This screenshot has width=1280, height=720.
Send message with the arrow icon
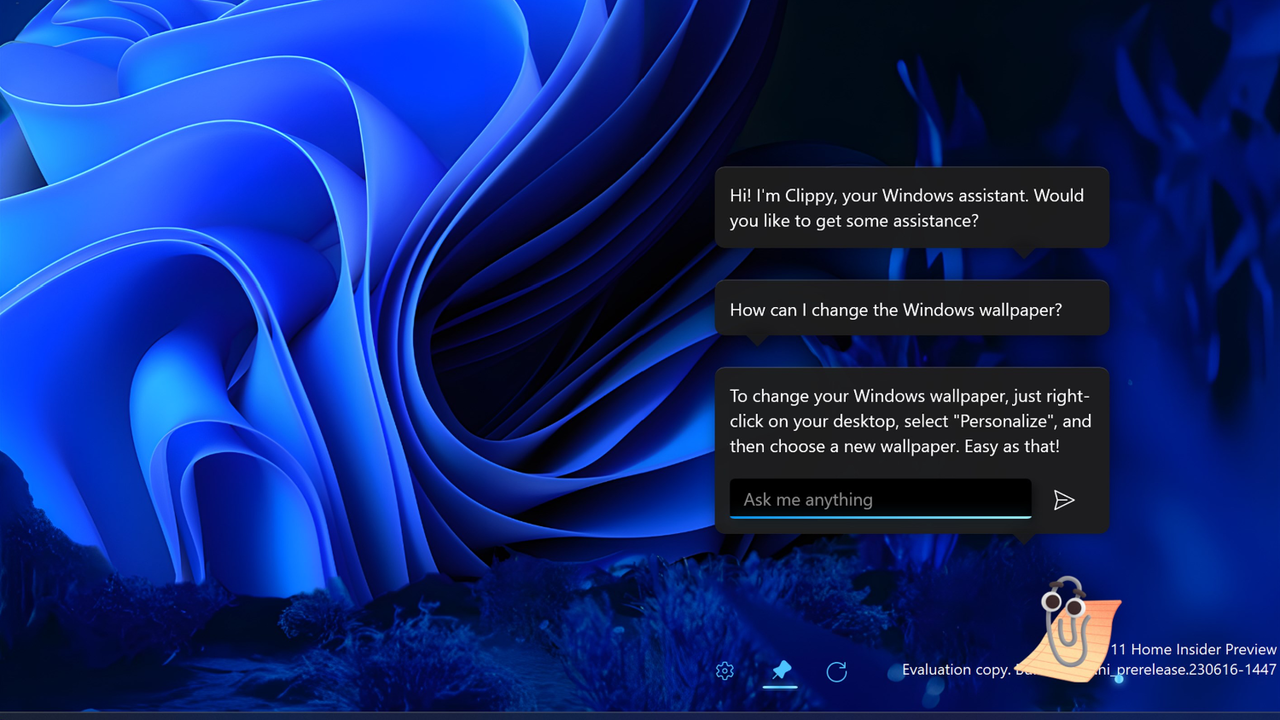coord(1064,500)
